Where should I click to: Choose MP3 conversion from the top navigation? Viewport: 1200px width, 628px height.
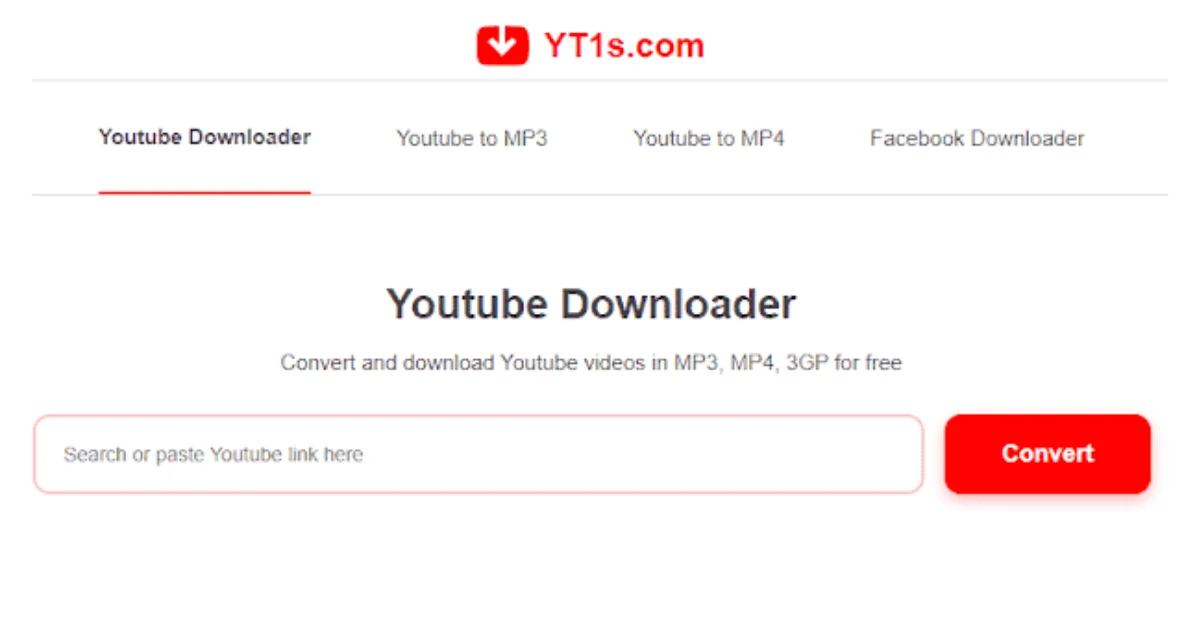tap(472, 138)
